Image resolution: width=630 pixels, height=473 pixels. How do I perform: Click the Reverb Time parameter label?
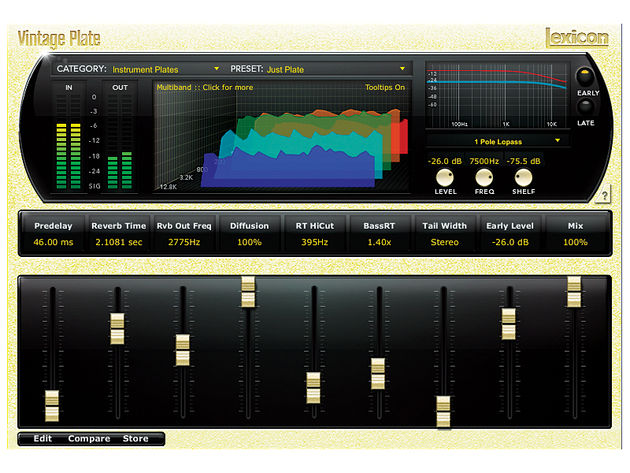pyautogui.click(x=119, y=226)
